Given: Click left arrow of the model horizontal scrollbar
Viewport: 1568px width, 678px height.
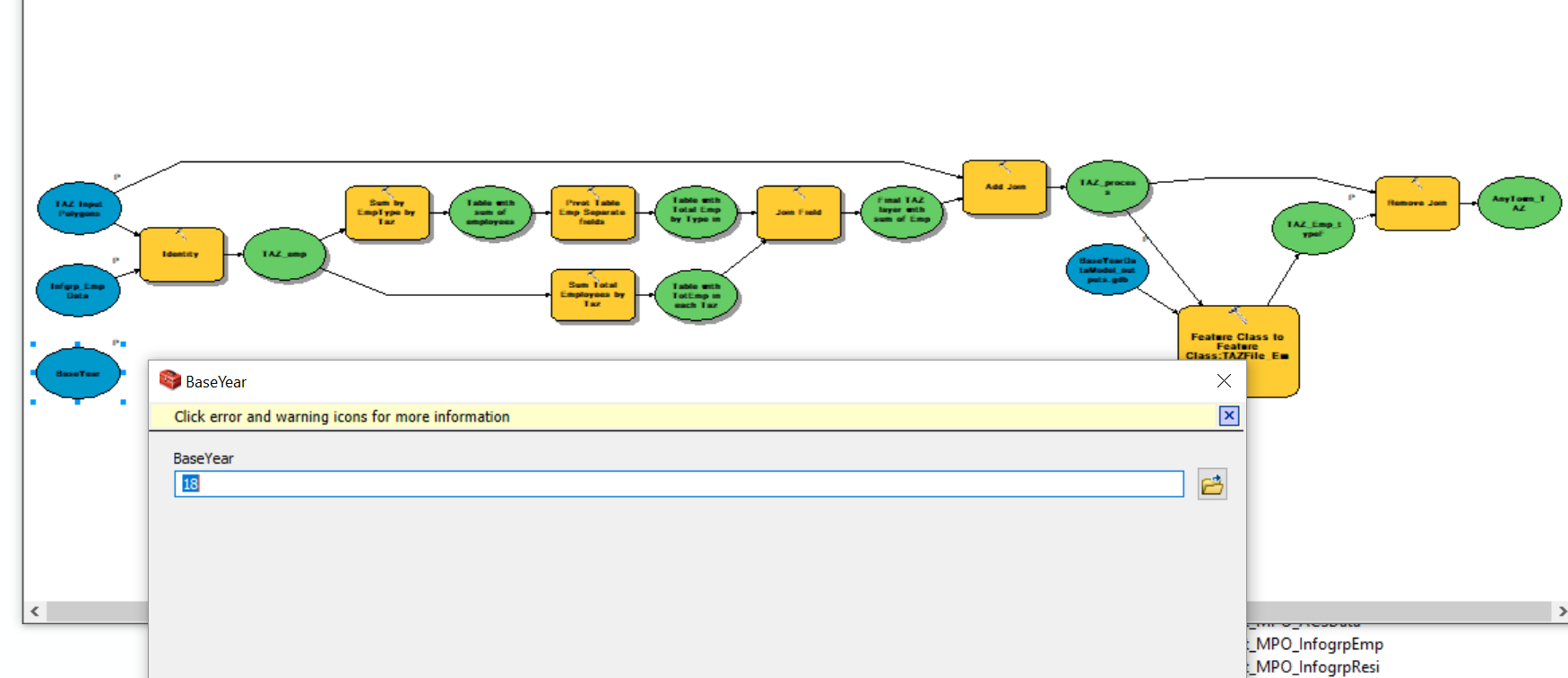Looking at the screenshot, I should point(35,612).
